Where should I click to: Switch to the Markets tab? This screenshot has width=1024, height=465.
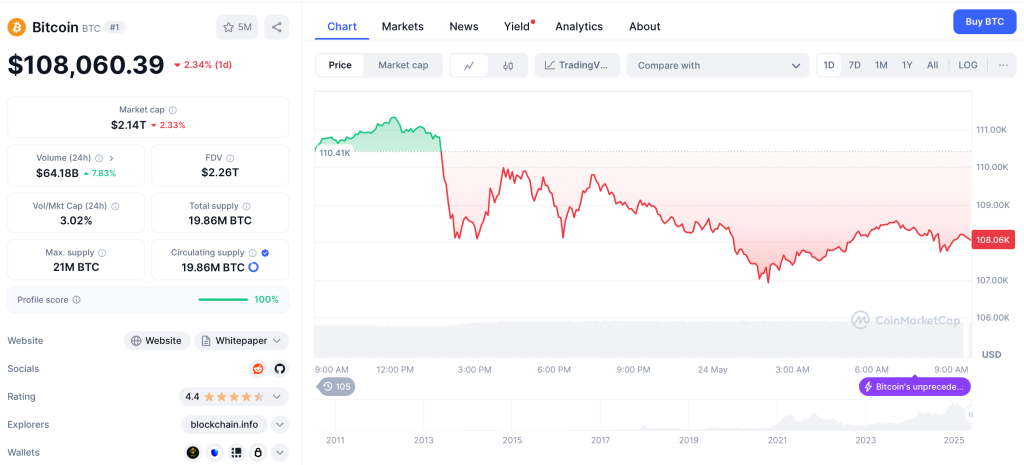tap(402, 26)
